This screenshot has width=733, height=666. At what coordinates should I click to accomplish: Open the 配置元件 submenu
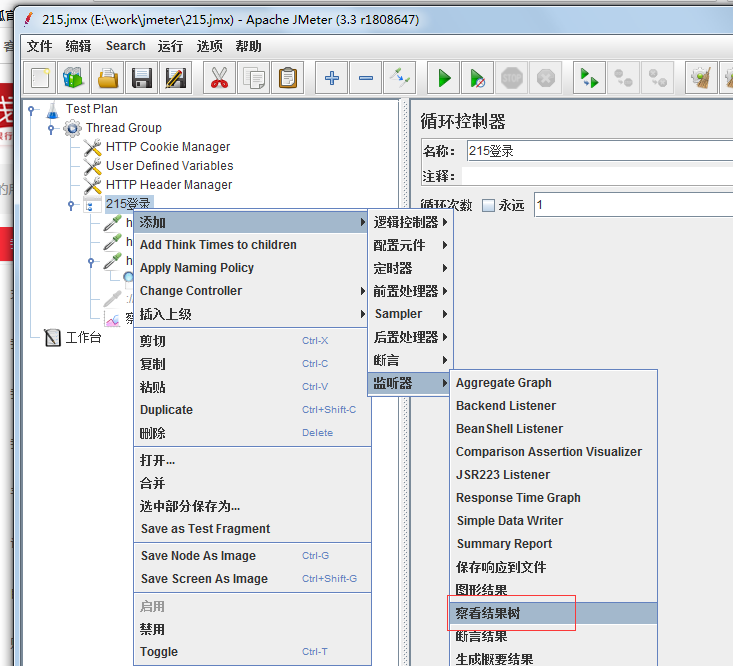pos(410,245)
